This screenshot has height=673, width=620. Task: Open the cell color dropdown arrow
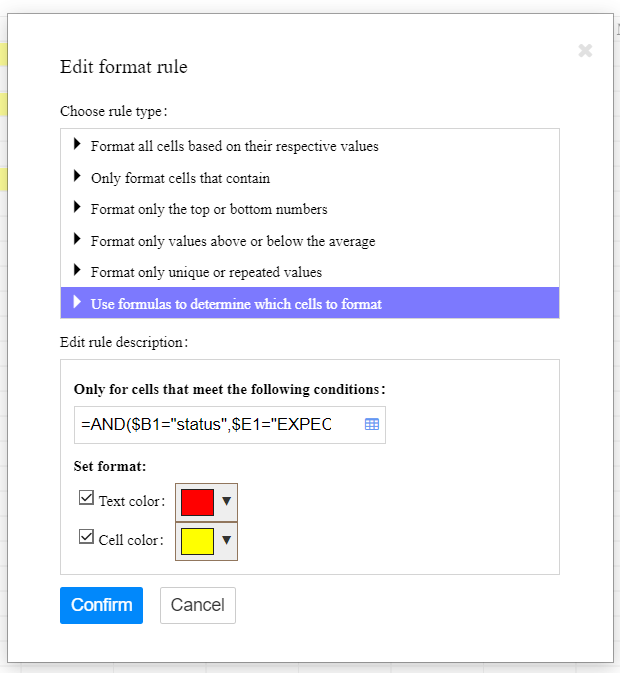(226, 541)
